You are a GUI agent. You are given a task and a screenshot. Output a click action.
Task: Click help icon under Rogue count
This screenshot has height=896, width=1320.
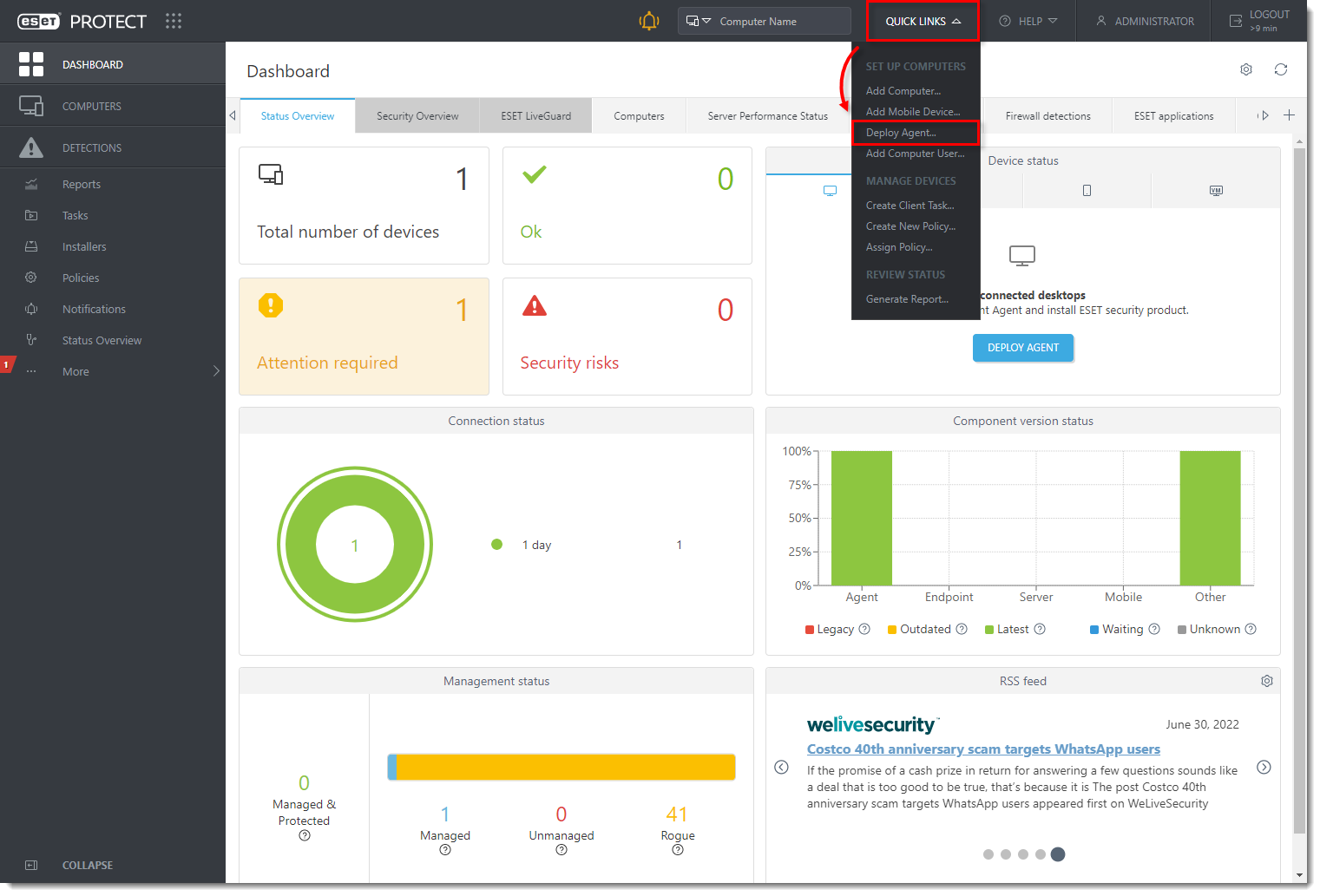[x=678, y=850]
